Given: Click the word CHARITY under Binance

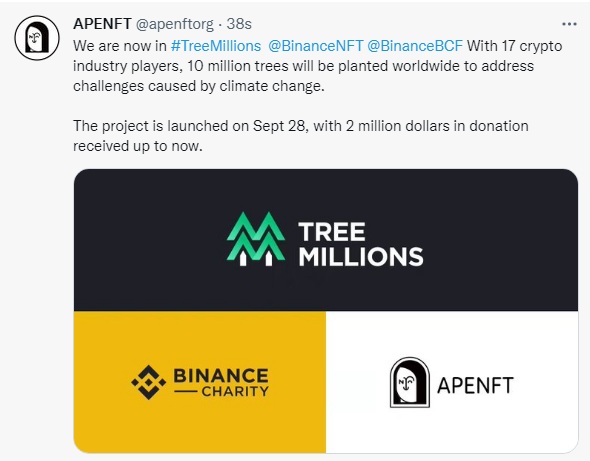Looking at the screenshot, I should pos(235,392).
